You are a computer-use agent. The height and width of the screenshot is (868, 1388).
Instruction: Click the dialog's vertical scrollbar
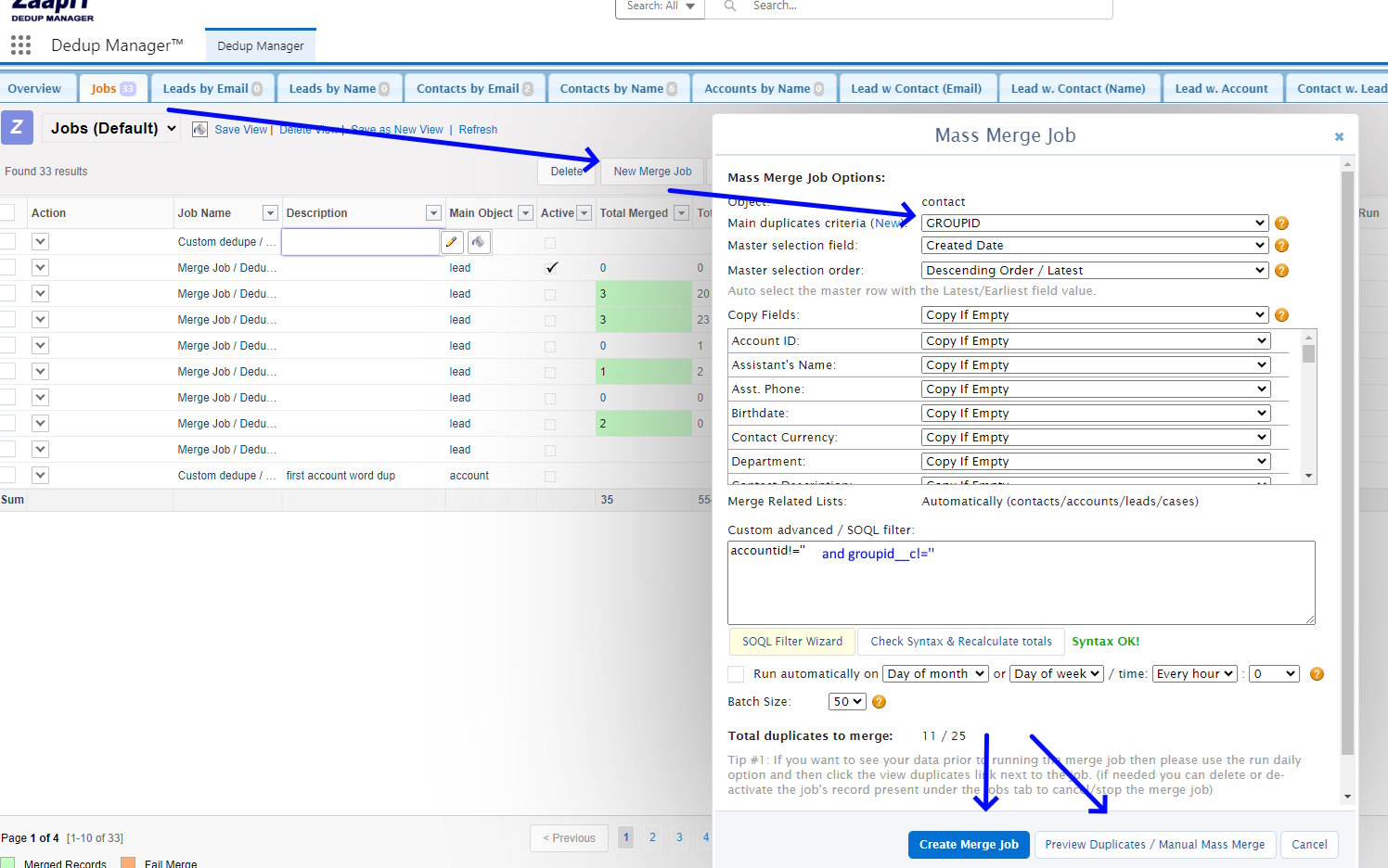coord(1347,464)
